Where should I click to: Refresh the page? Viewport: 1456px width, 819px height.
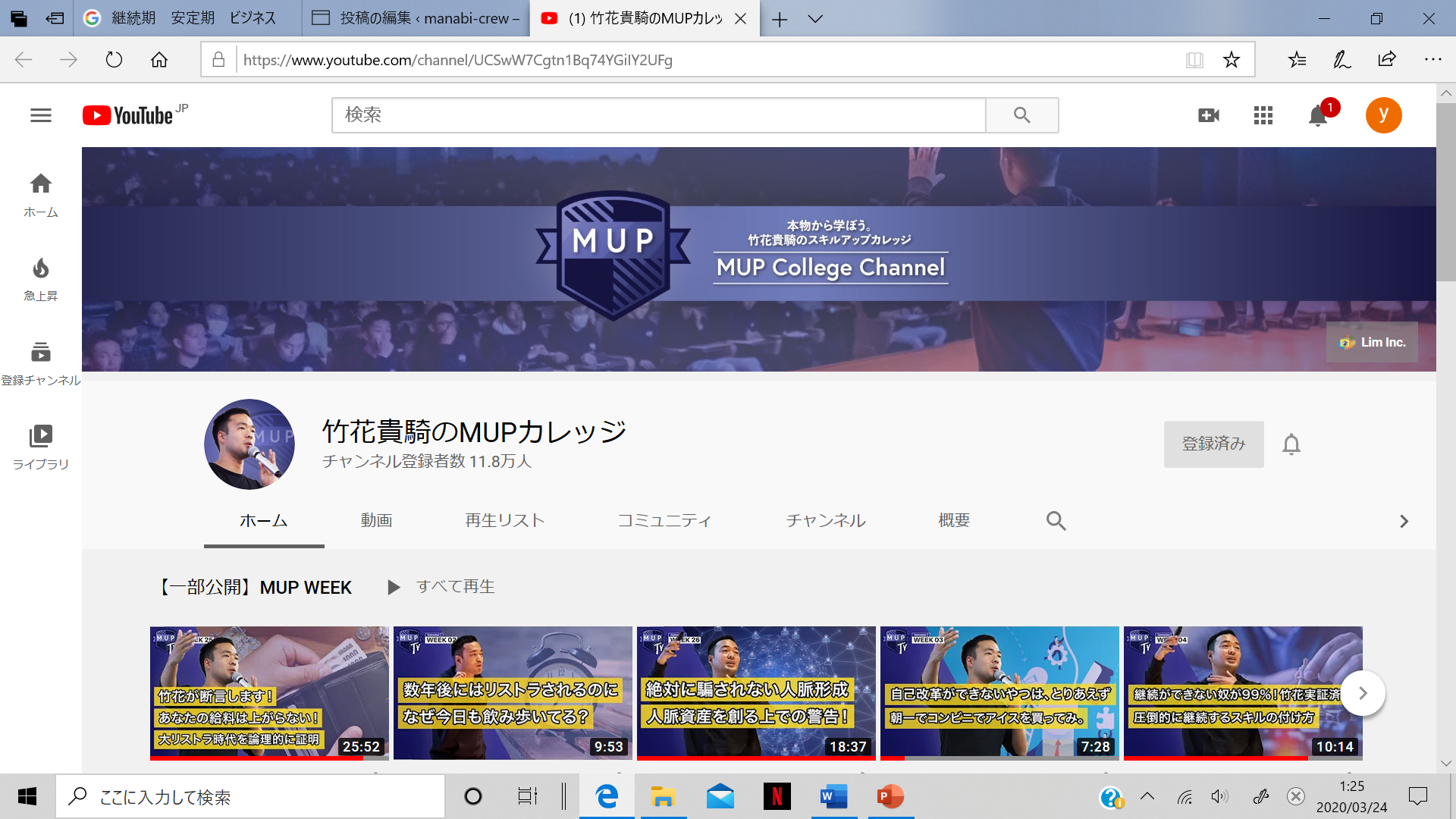114,60
